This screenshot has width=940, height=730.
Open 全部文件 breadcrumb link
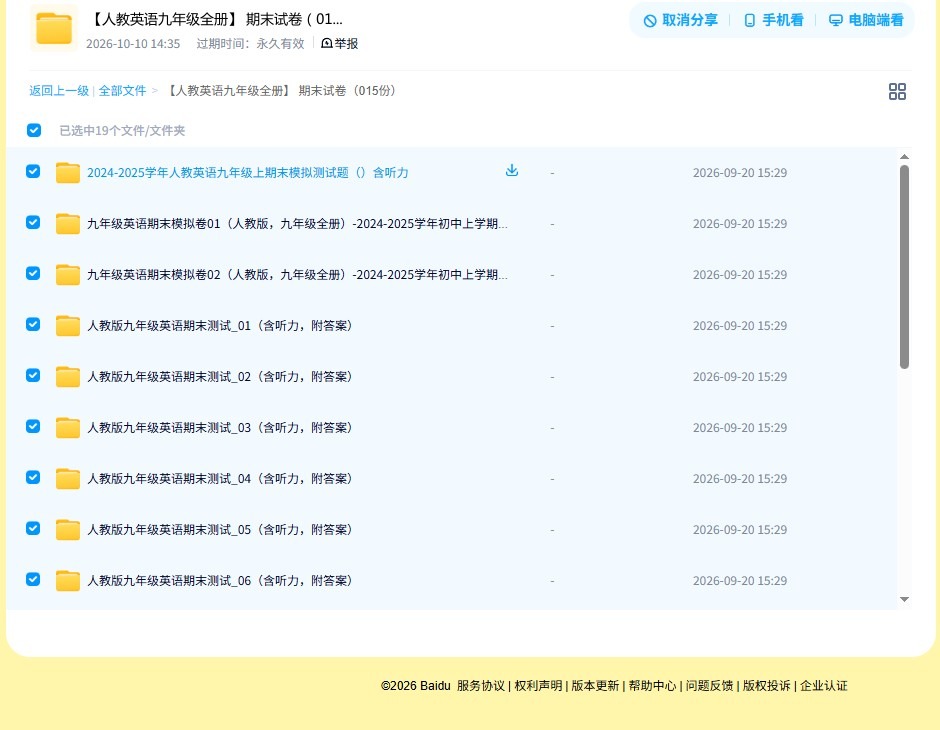click(x=122, y=91)
